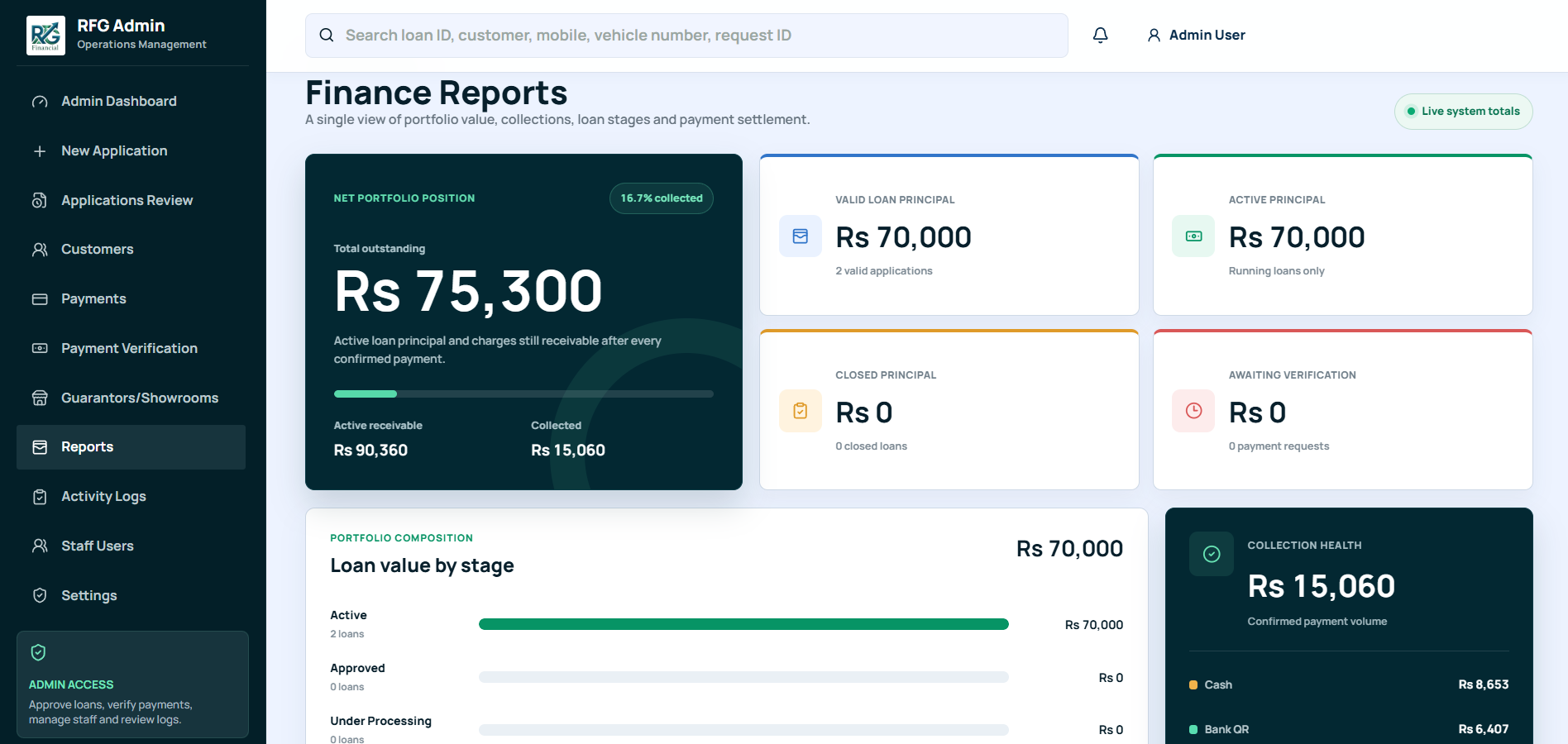Click the Active loans stage bar
The width and height of the screenshot is (1568, 744).
click(x=743, y=624)
